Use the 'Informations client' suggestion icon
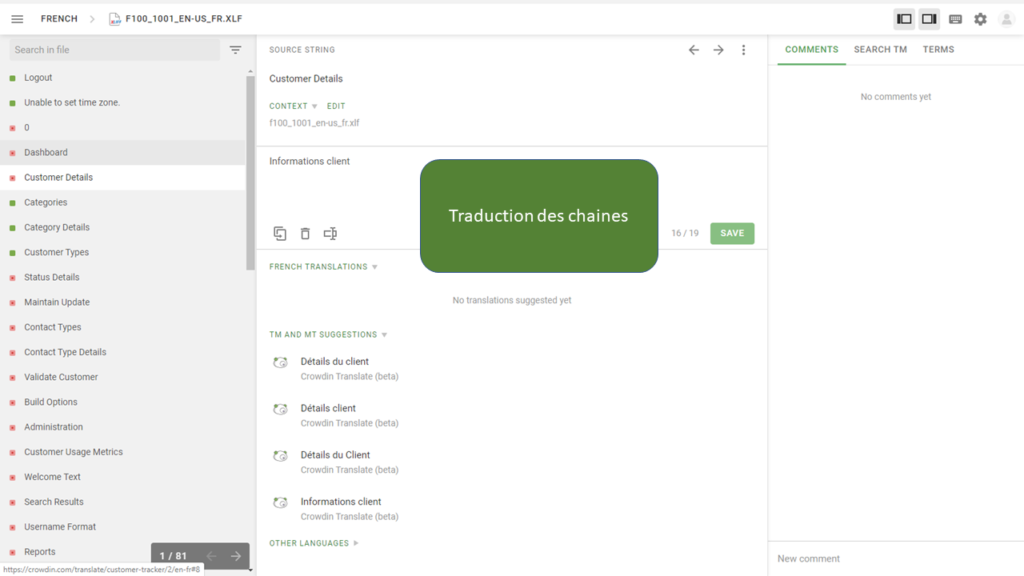The width and height of the screenshot is (1024, 576). [x=280, y=503]
